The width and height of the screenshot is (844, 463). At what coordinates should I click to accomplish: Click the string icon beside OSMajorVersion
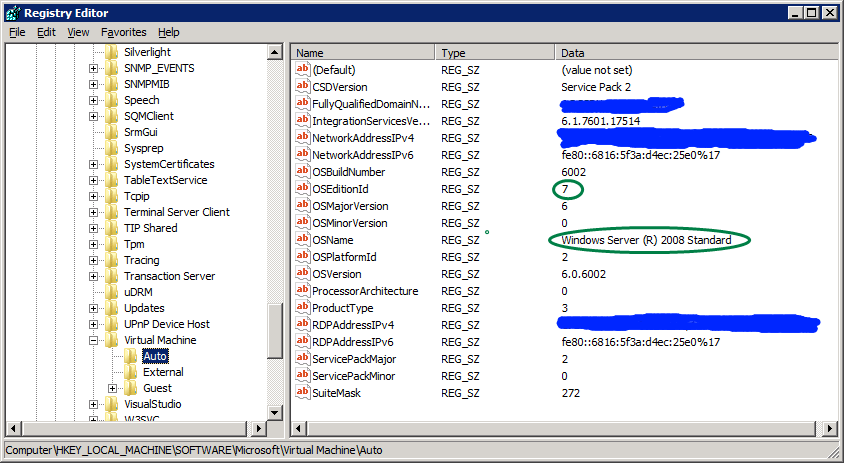point(303,206)
